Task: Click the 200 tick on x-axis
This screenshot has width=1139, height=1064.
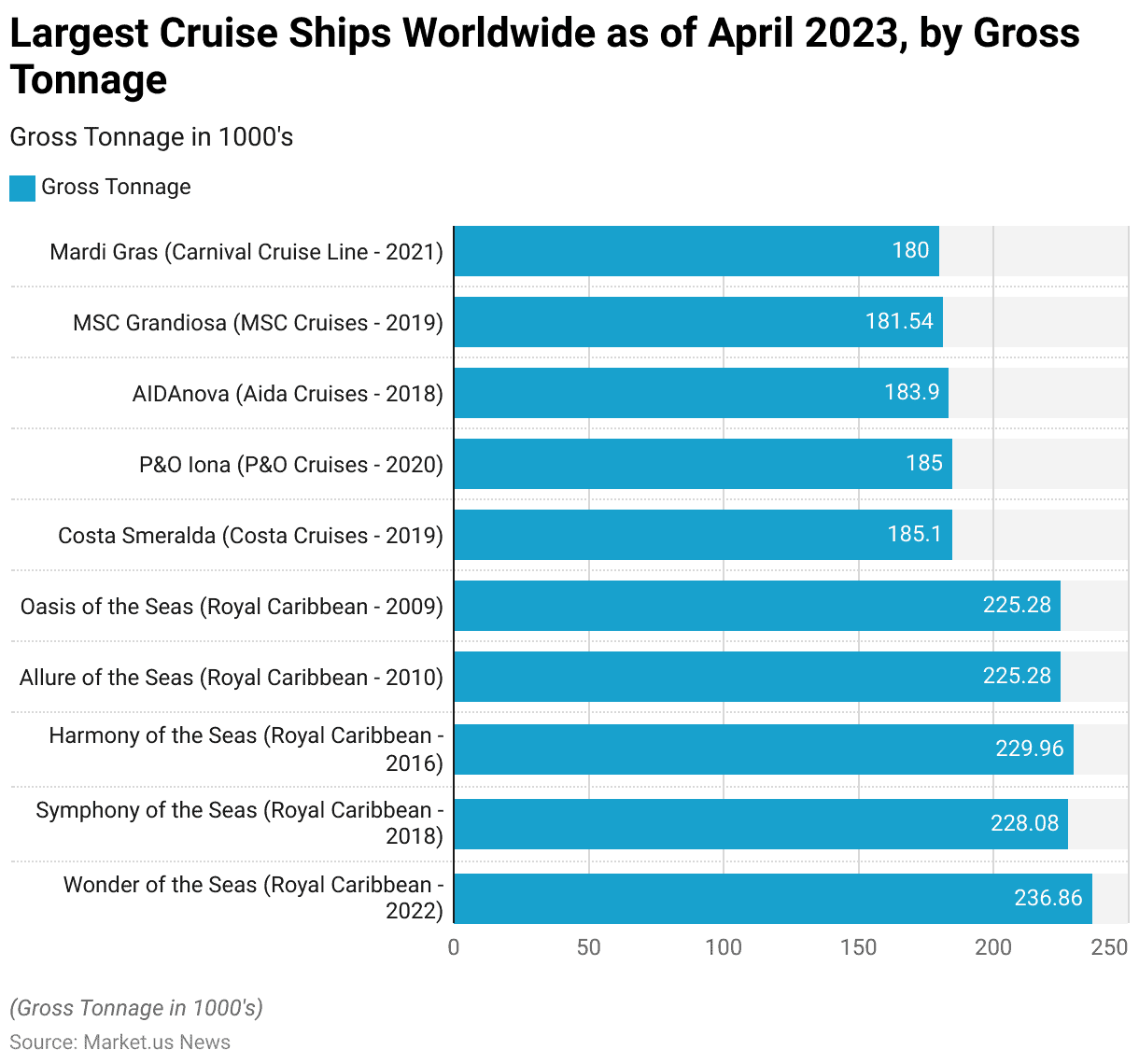Action: [x=992, y=947]
